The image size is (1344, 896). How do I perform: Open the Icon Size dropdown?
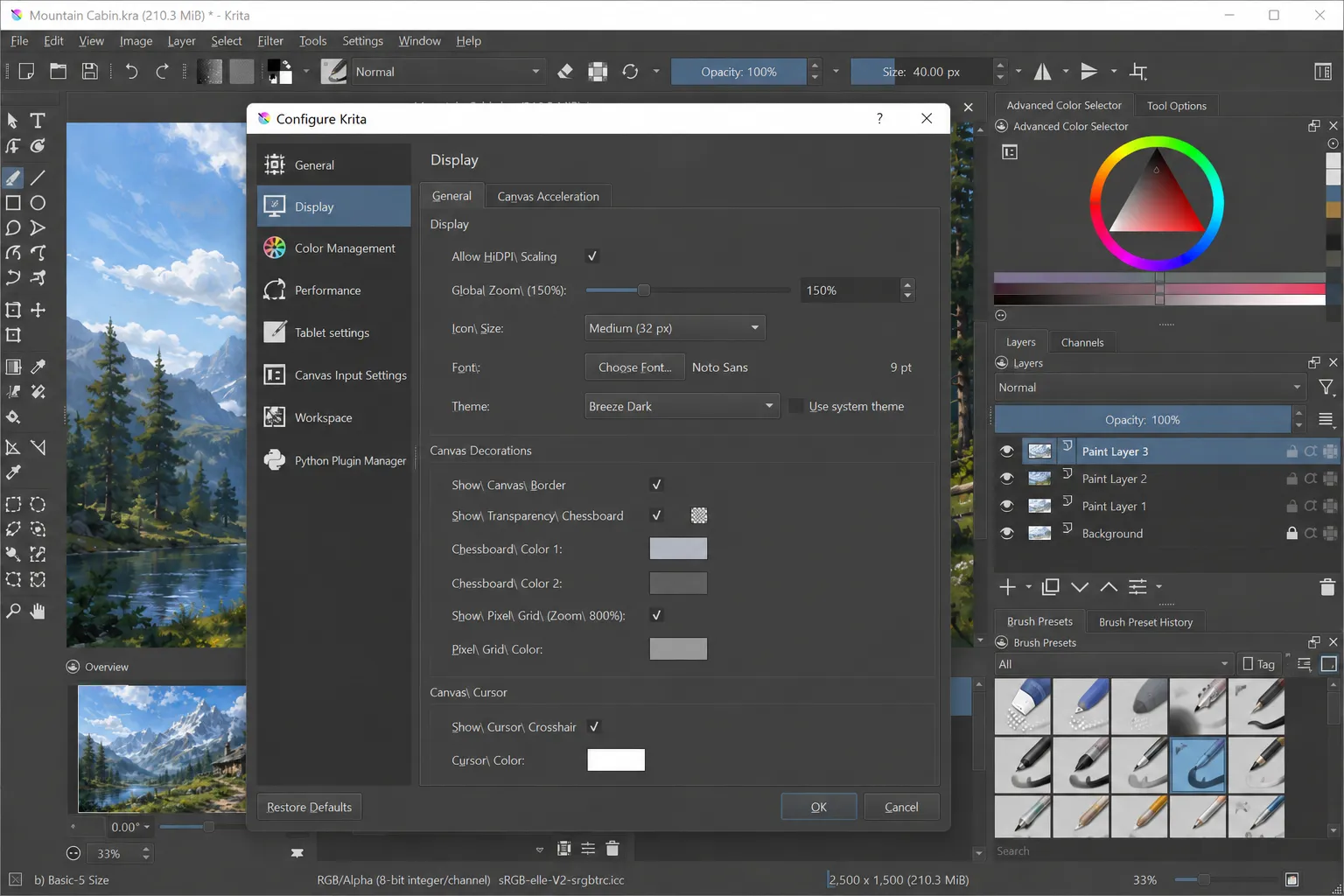point(675,328)
